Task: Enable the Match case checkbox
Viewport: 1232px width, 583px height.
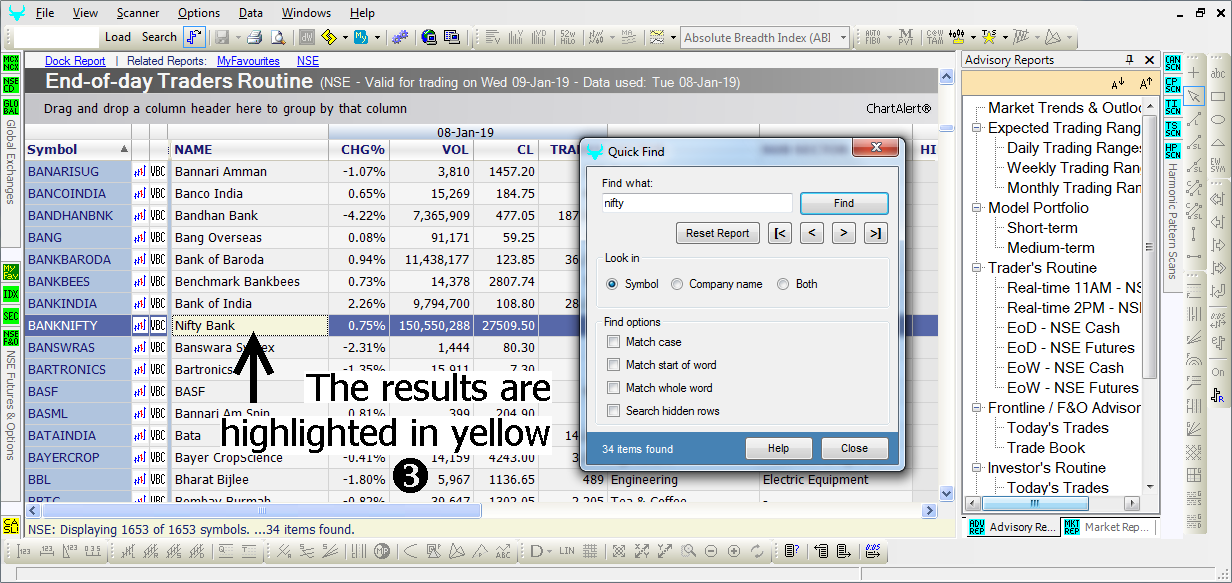Action: coord(613,342)
